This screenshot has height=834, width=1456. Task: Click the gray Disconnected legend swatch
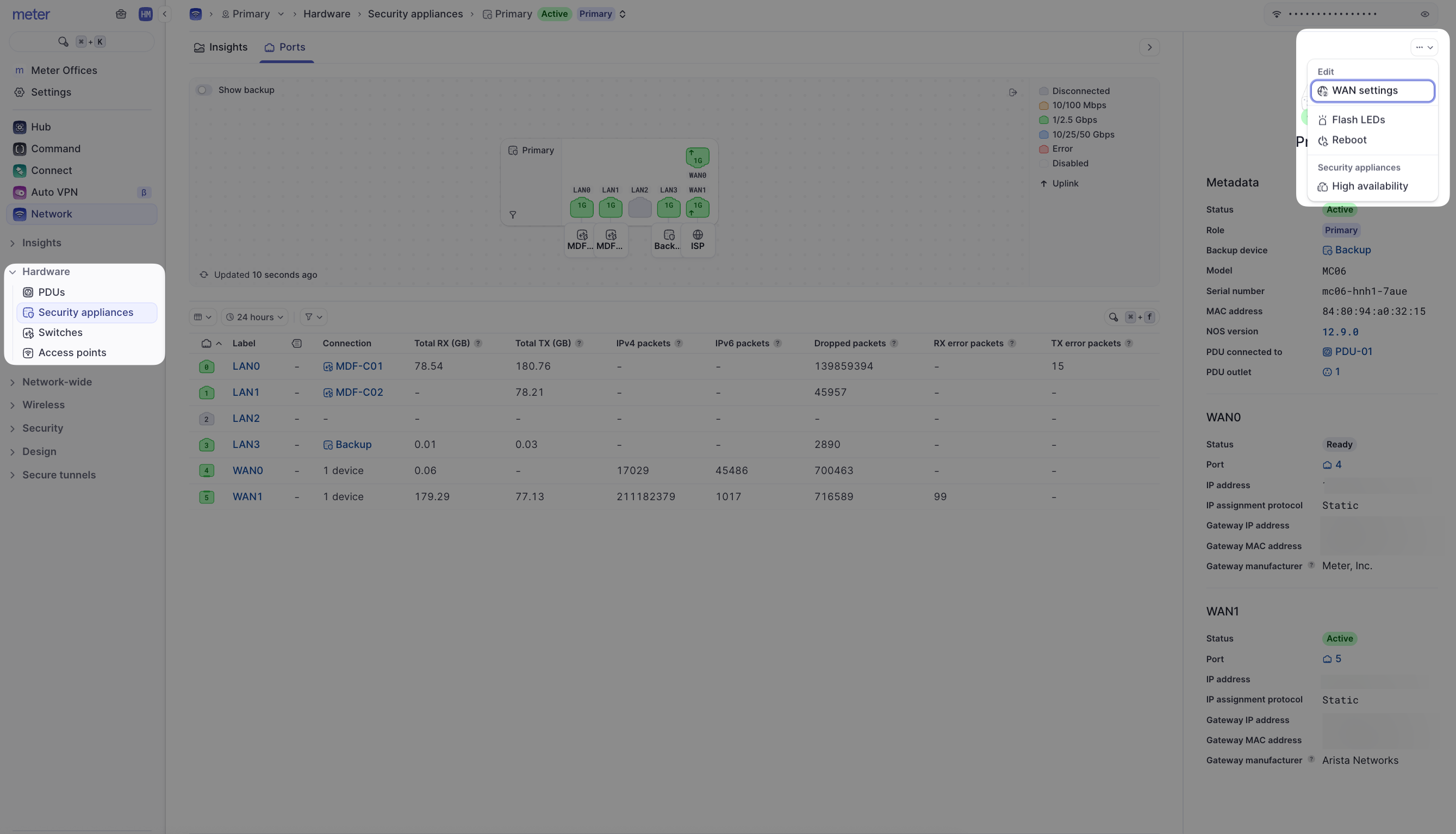[1043, 91]
